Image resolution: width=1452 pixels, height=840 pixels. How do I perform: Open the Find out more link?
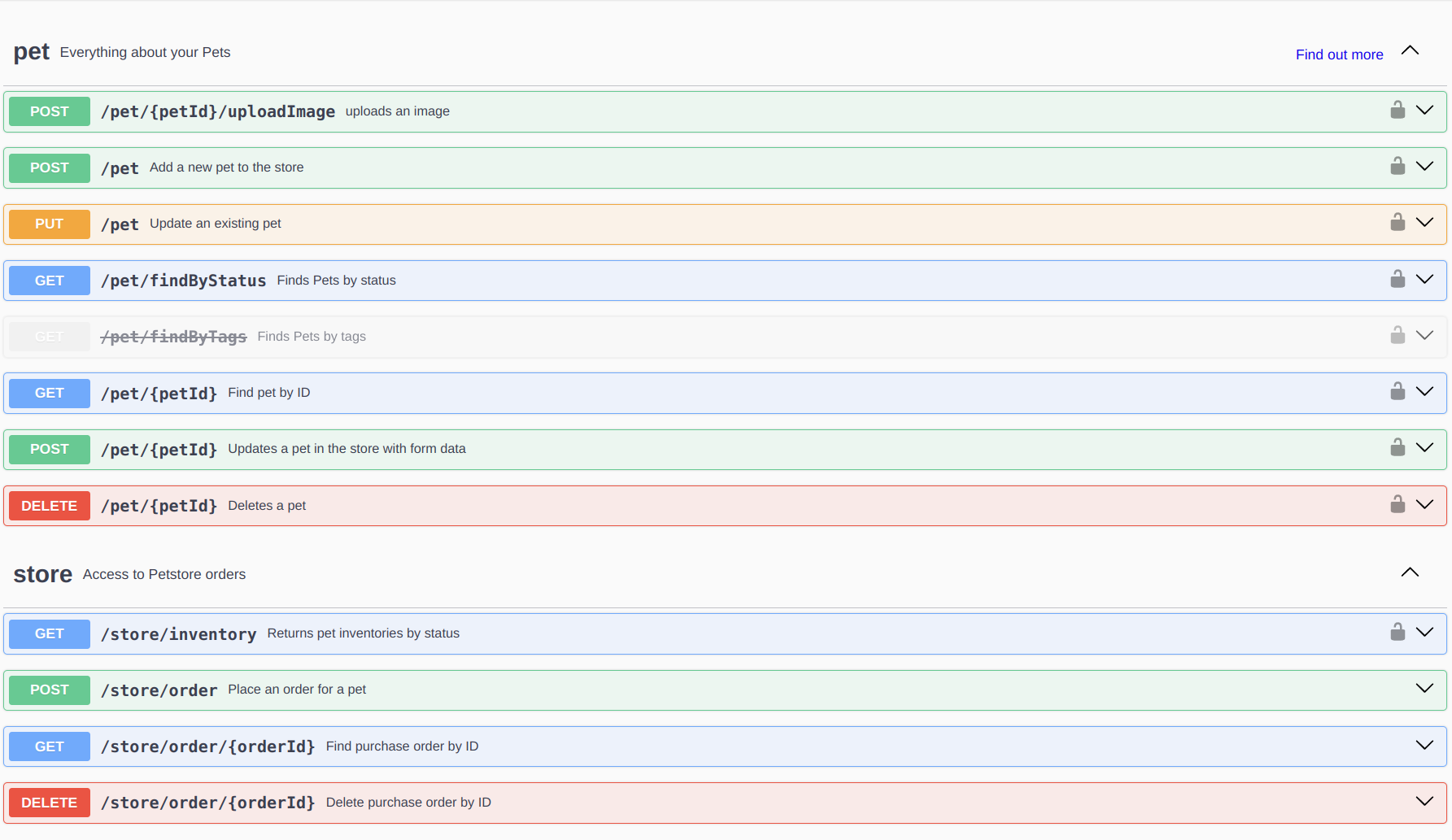[x=1339, y=54]
